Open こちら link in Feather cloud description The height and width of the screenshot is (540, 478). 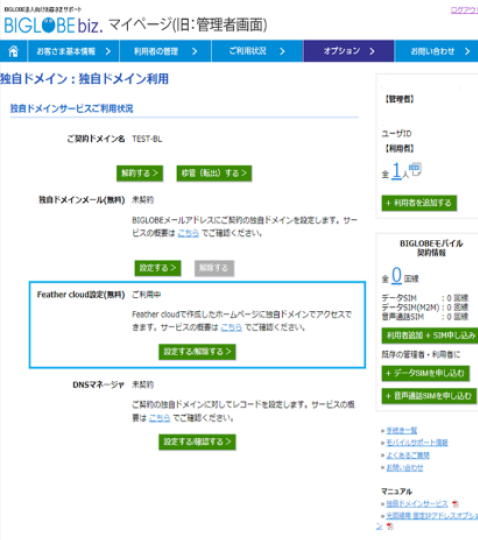pyautogui.click(x=231, y=327)
